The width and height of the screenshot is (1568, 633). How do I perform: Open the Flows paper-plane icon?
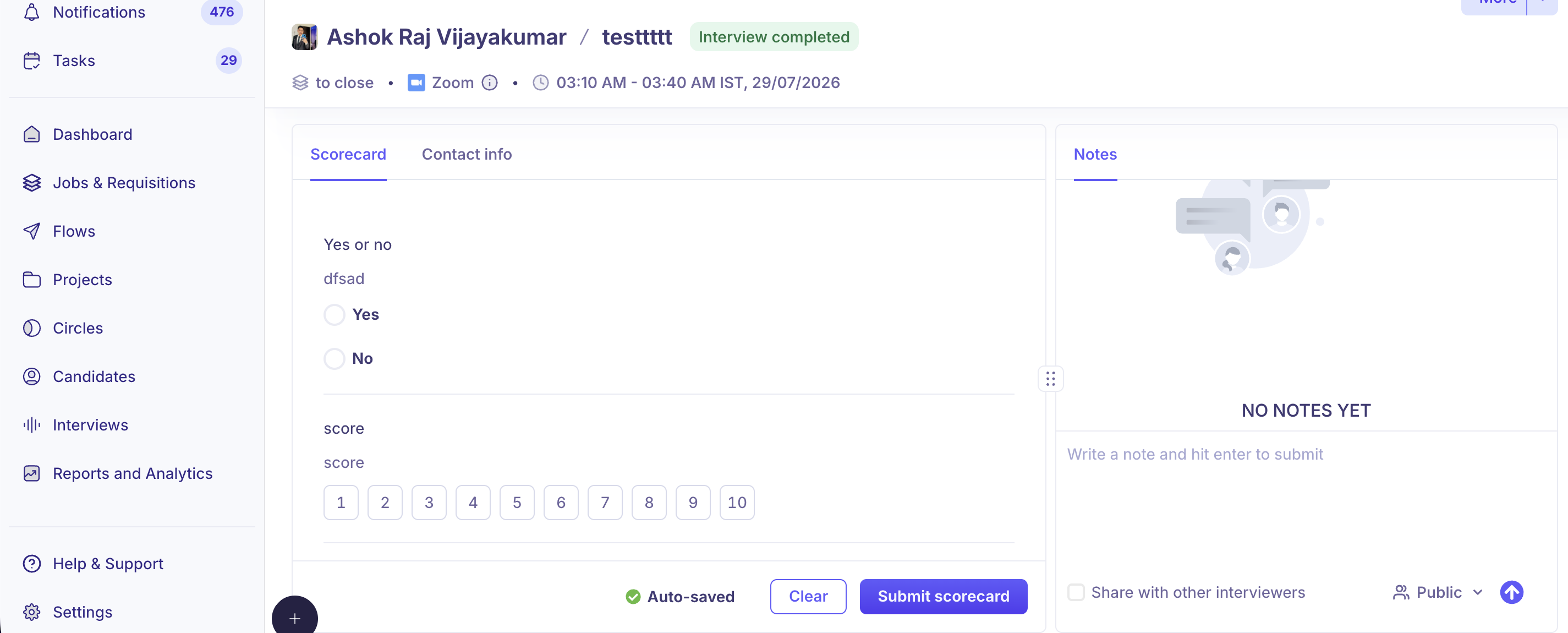point(32,231)
